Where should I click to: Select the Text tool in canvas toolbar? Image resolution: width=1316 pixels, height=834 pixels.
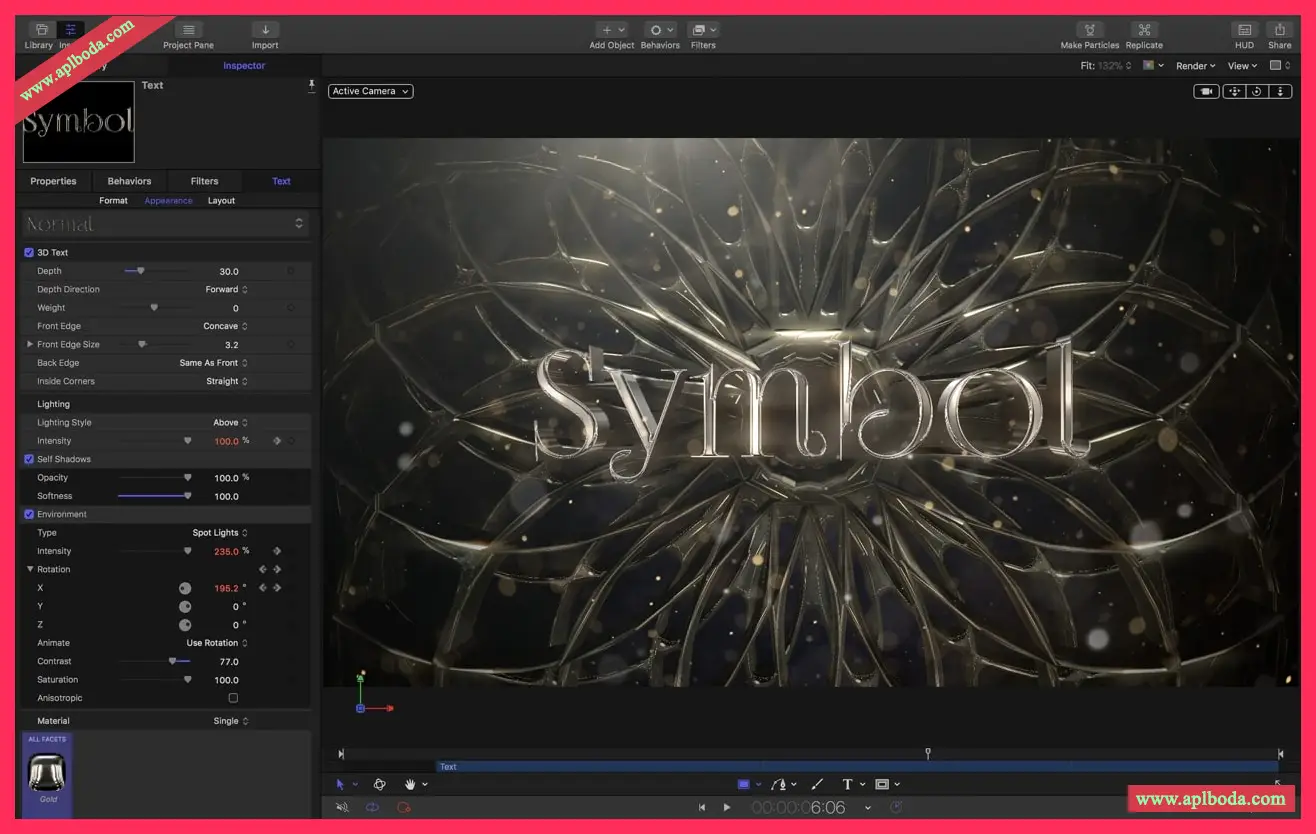click(x=847, y=784)
